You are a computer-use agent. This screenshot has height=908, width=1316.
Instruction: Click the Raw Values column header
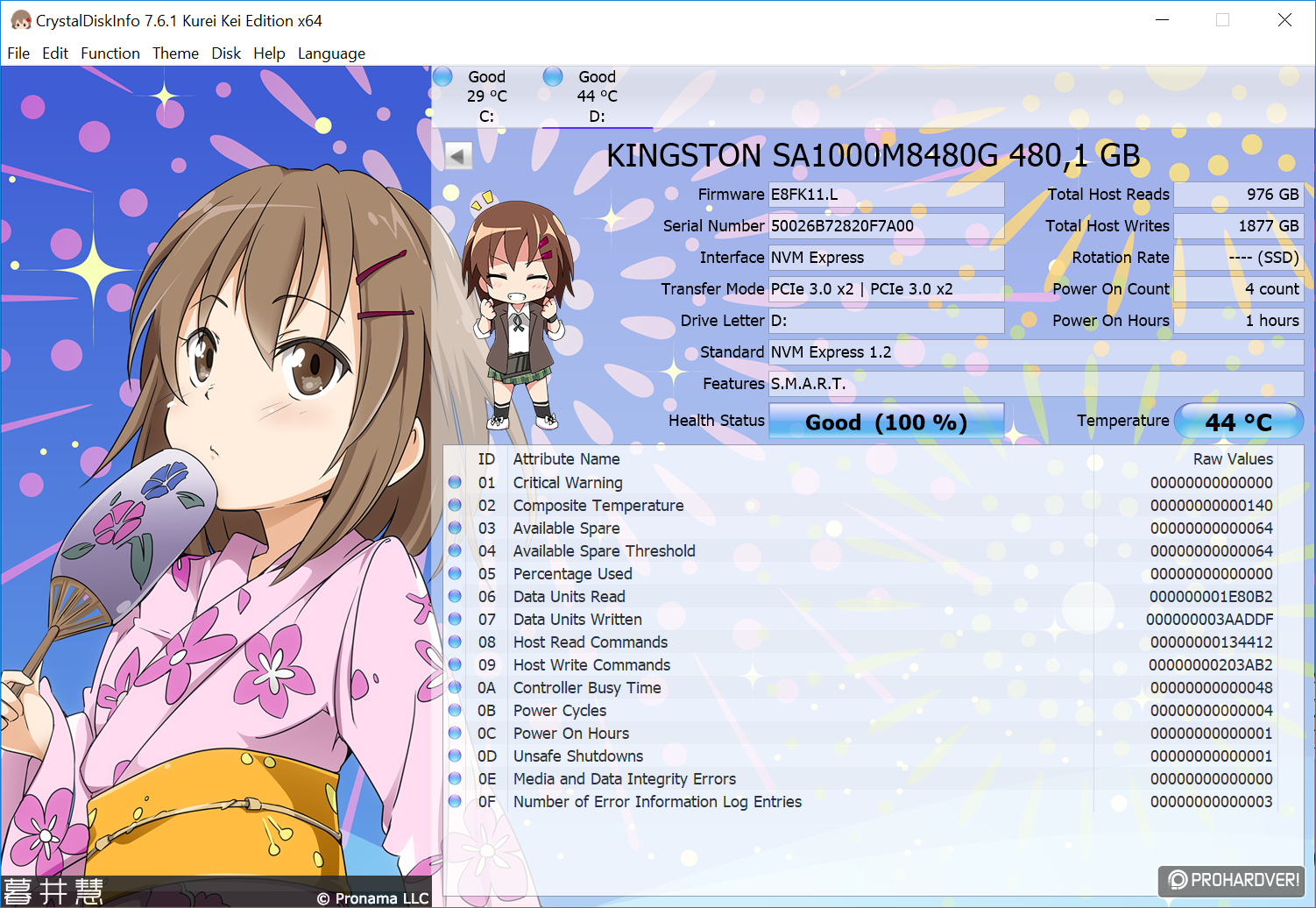1233,459
